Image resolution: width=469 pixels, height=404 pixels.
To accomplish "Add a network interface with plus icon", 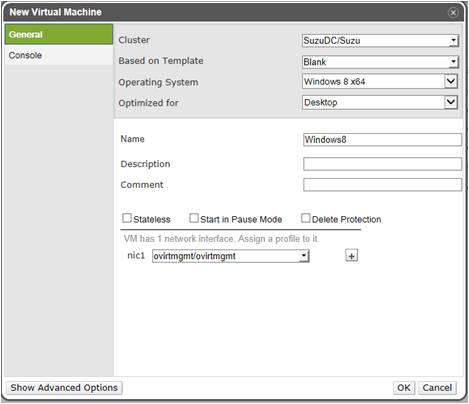I will [351, 256].
